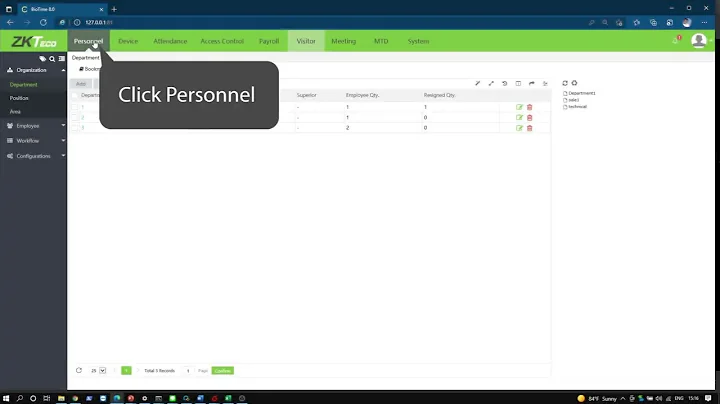Click the page number input field

(x=188, y=370)
